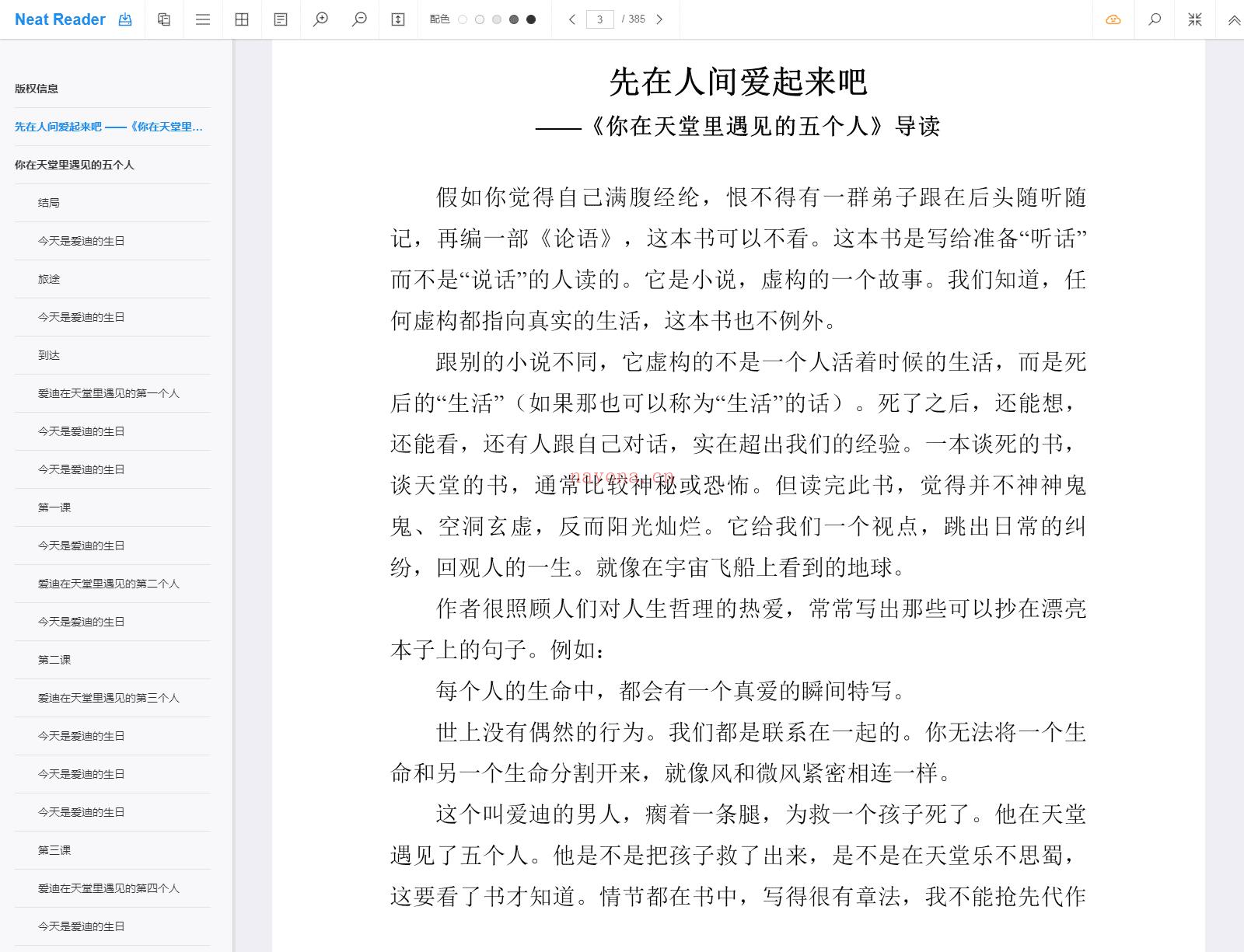Select the medium gray theme circle
Viewport: 1244px width, 952px height.
coord(497,19)
